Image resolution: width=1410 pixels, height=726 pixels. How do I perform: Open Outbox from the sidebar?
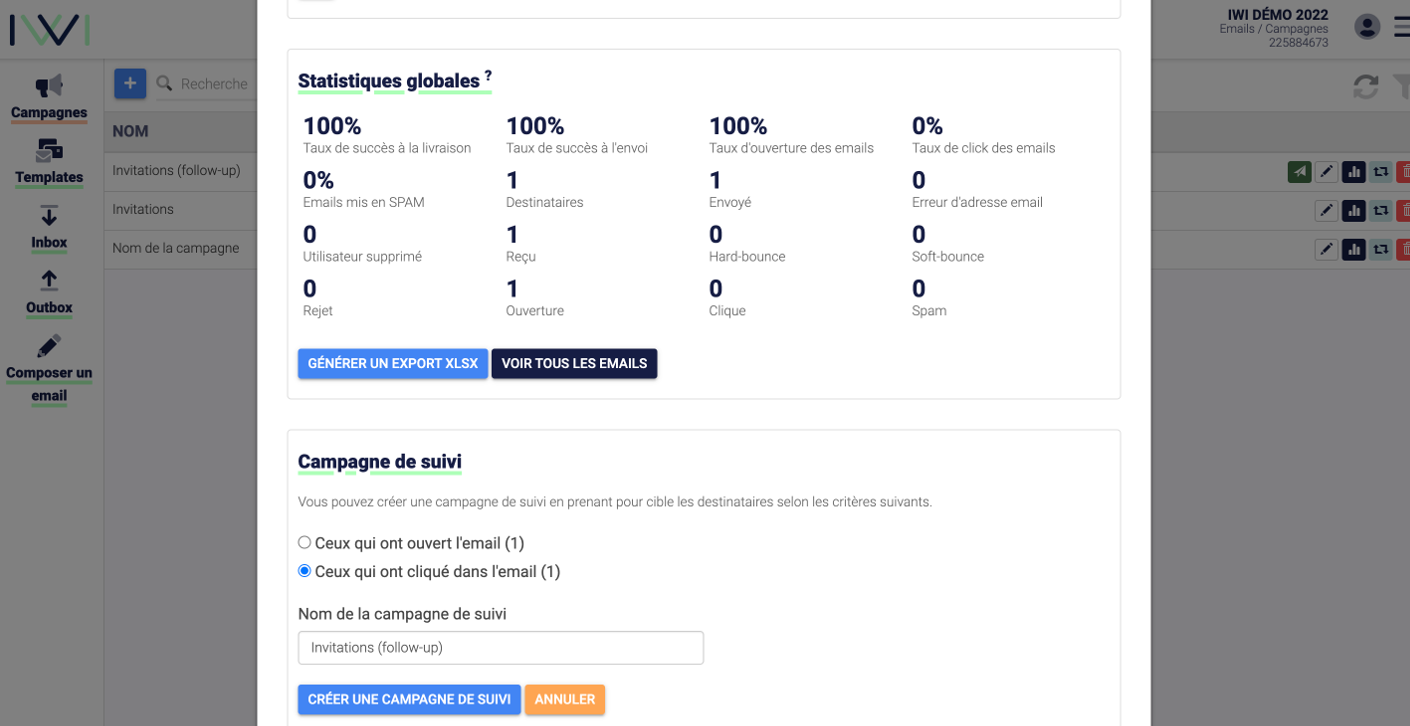(49, 293)
